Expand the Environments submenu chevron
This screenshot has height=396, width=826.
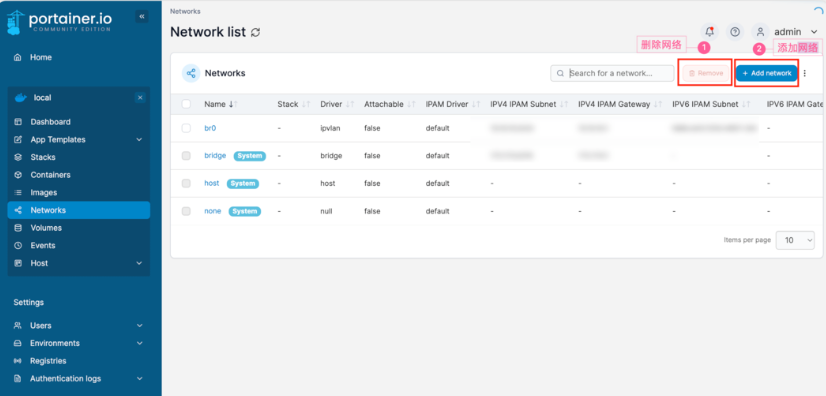click(139, 343)
